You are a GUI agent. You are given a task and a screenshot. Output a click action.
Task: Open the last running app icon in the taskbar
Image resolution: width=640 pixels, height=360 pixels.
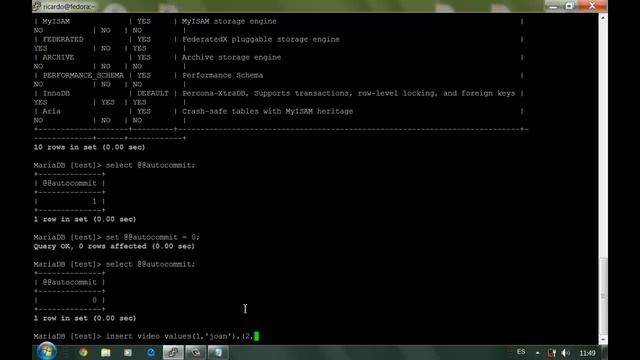(x=218, y=352)
